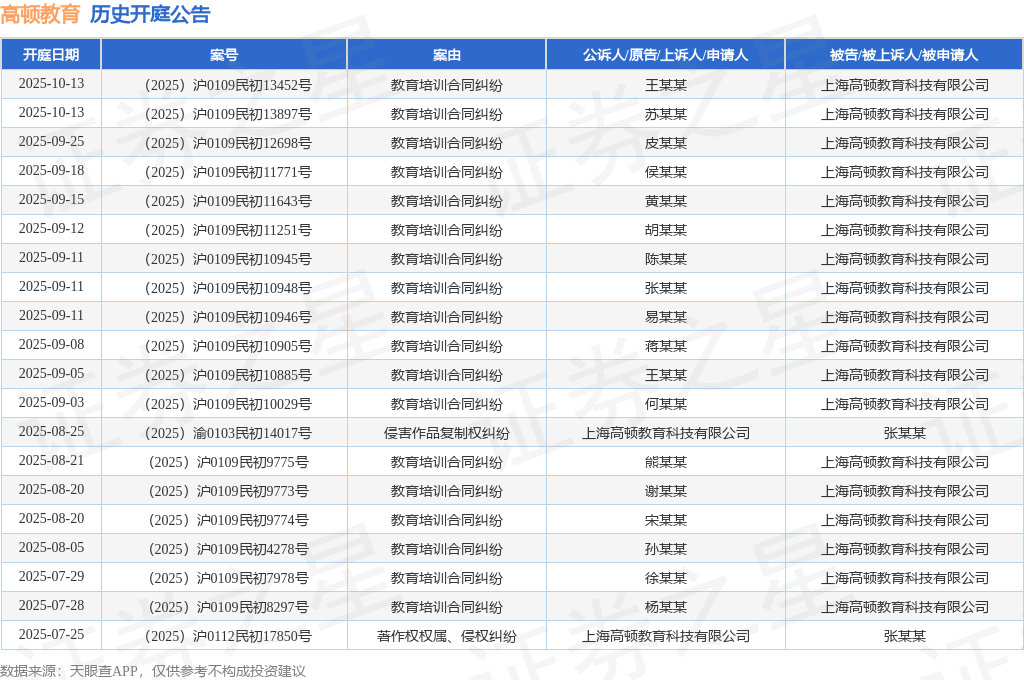This screenshot has height=680, width=1024.
Task: Click plaintiff 胡某某
Action: coord(665,230)
